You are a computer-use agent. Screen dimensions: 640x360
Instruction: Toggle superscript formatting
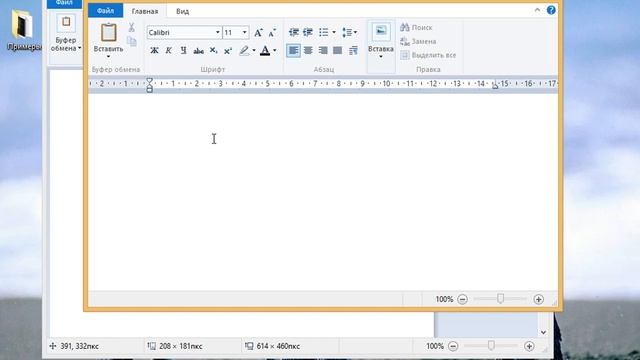click(x=228, y=51)
